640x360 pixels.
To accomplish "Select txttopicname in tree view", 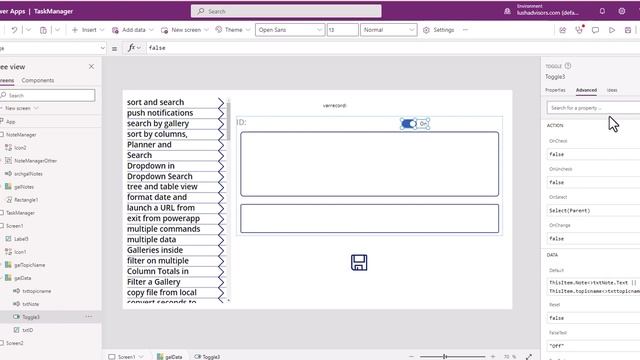I will click(36, 291).
